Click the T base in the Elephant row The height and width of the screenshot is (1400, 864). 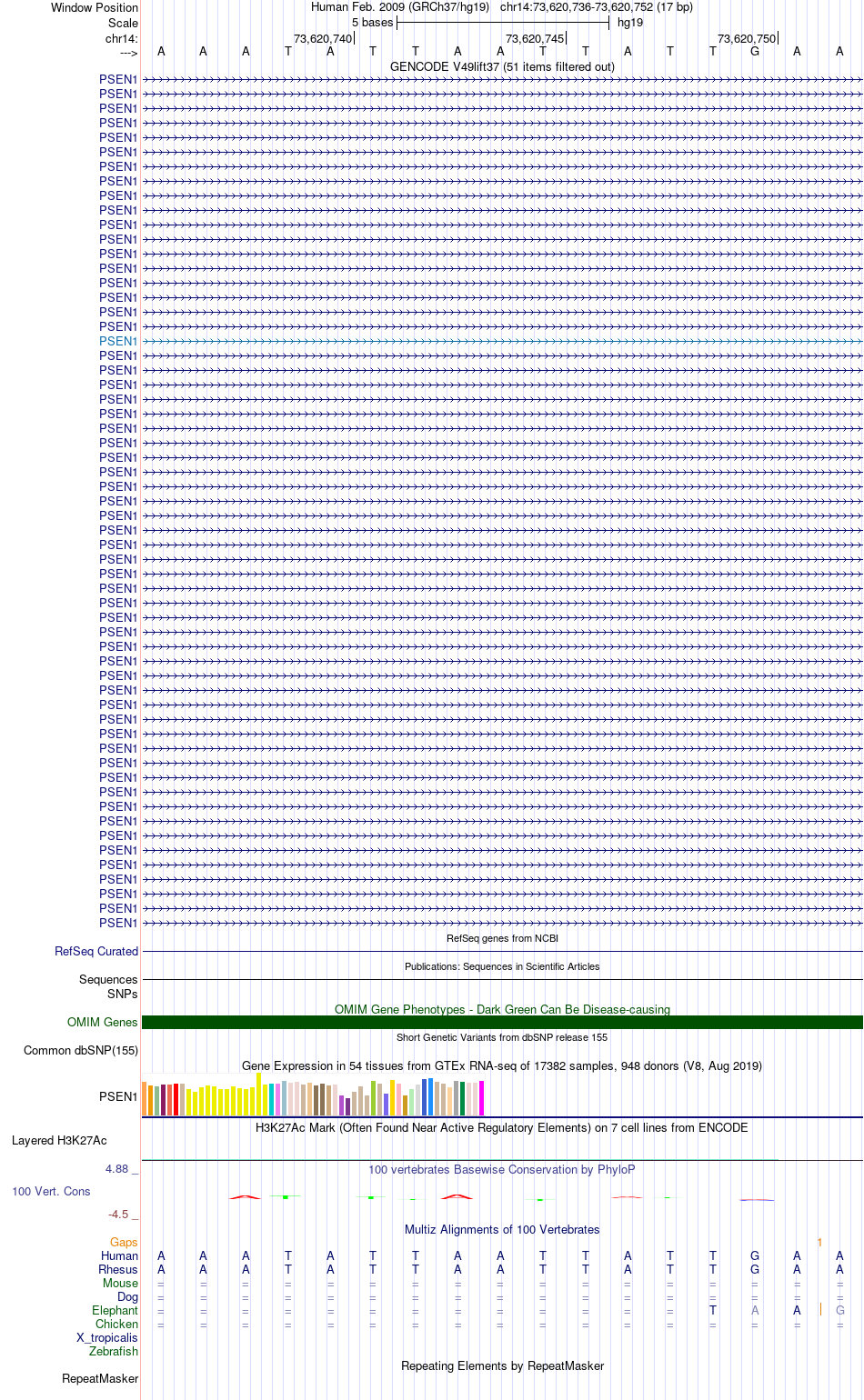(x=713, y=1310)
